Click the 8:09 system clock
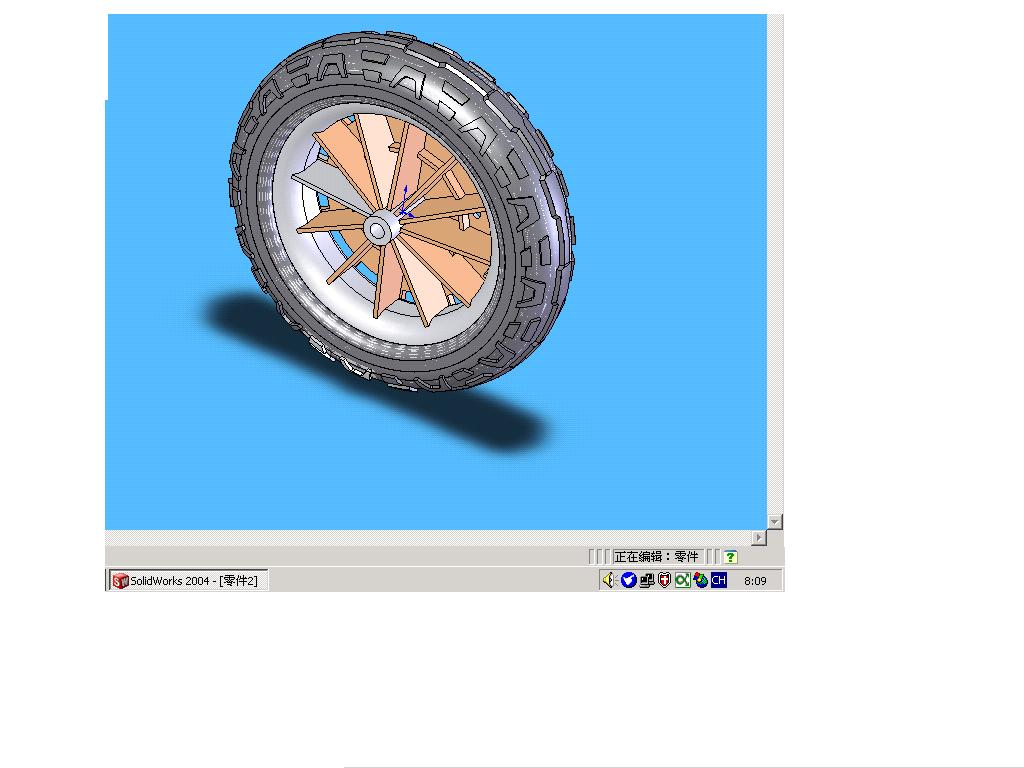The width and height of the screenshot is (1024, 768). (755, 581)
